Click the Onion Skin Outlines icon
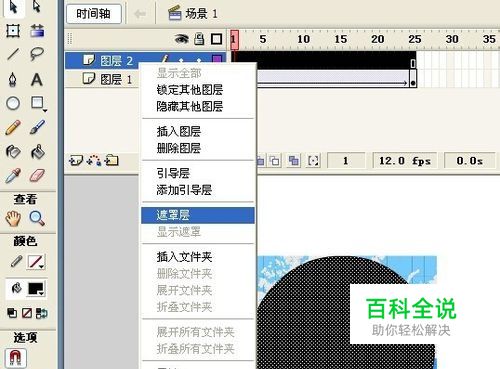Viewport: 500px width, 369px height. [x=275, y=161]
